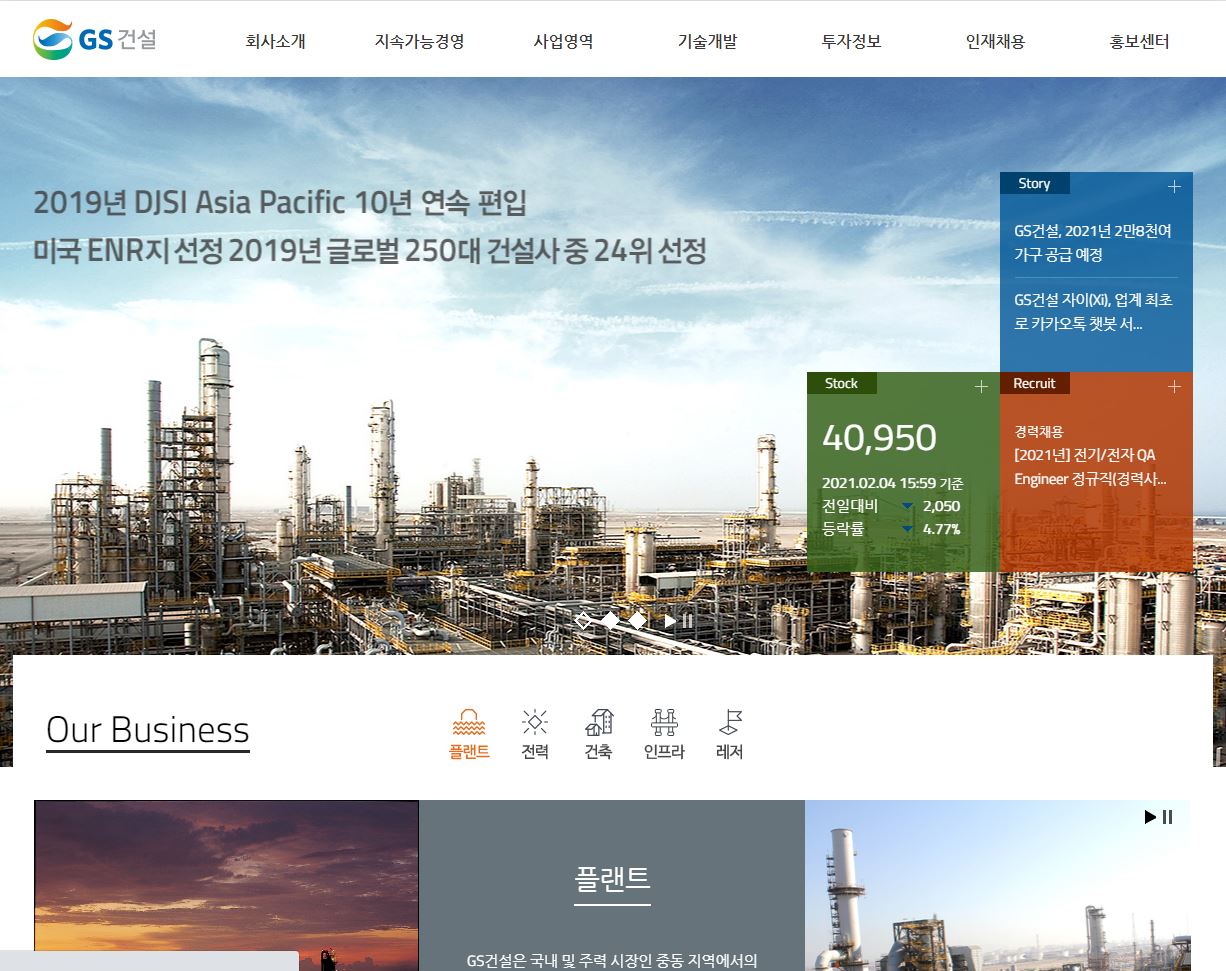
Task: Click the Recruit label tab
Action: tap(1034, 383)
